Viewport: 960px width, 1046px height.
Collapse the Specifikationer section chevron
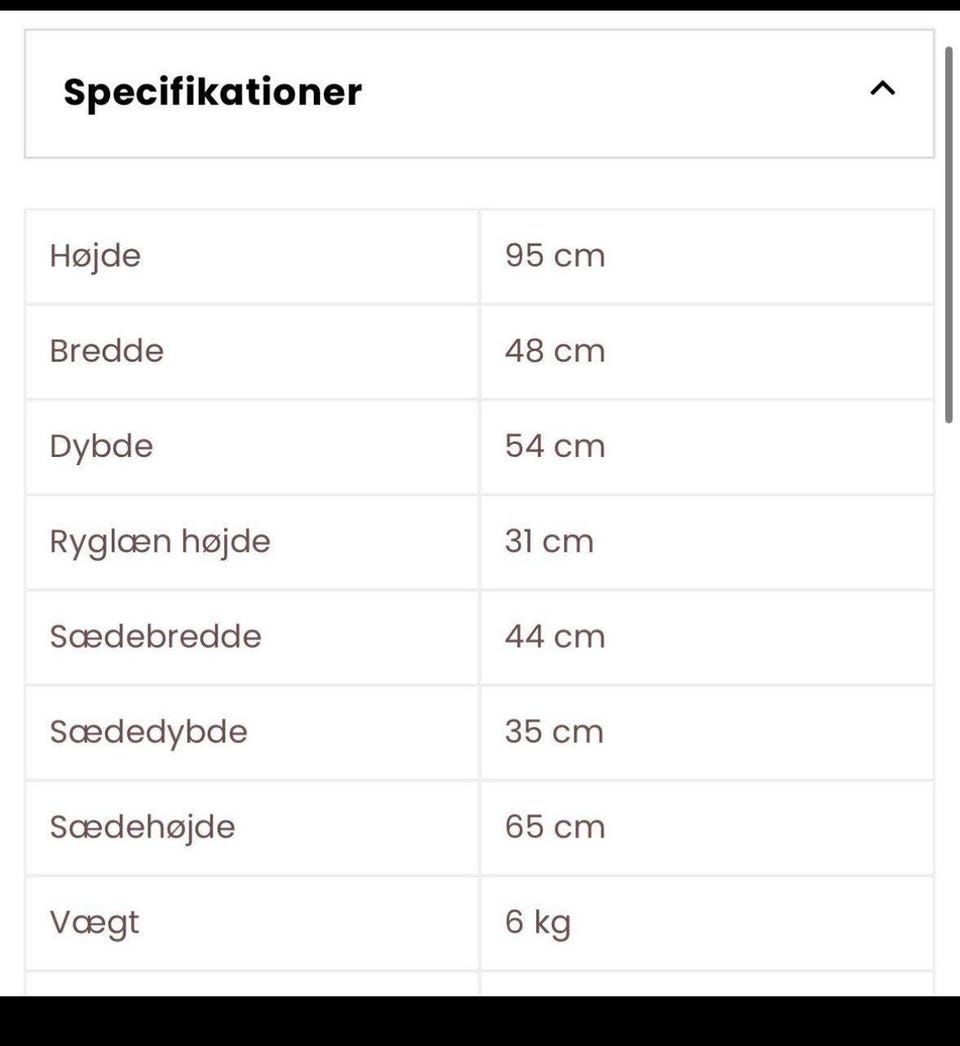coord(882,89)
